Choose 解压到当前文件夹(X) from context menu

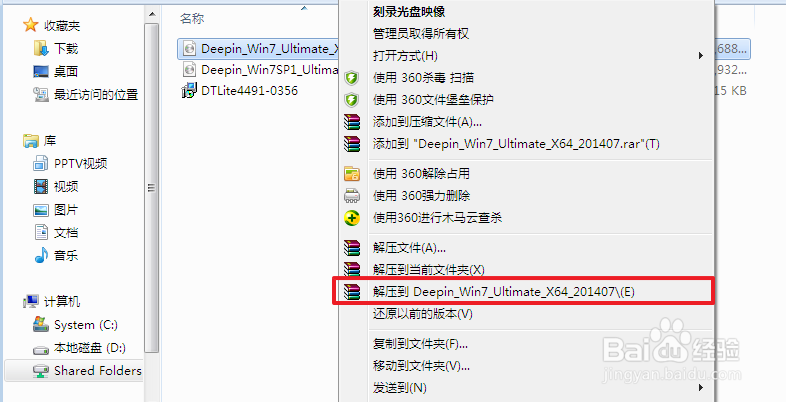(x=429, y=270)
